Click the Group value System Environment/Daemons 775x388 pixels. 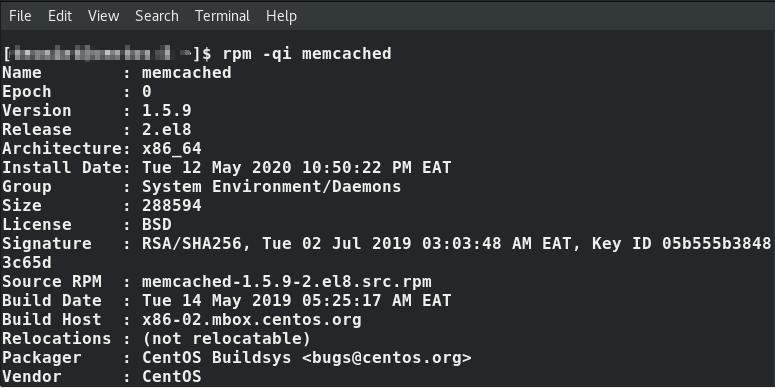click(x=271, y=186)
